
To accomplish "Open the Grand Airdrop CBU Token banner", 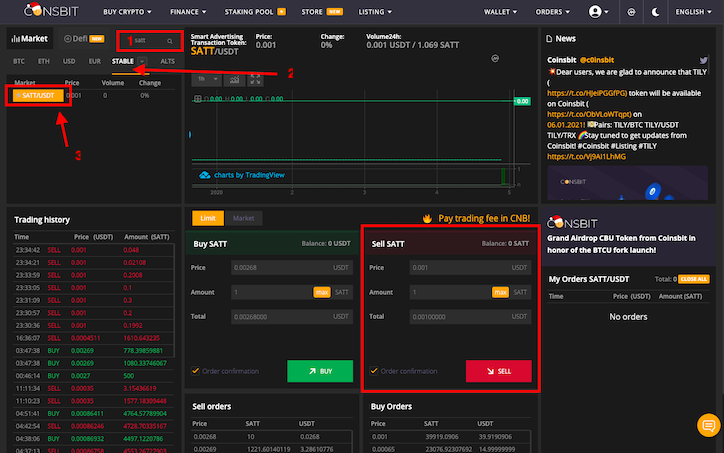I will point(628,236).
